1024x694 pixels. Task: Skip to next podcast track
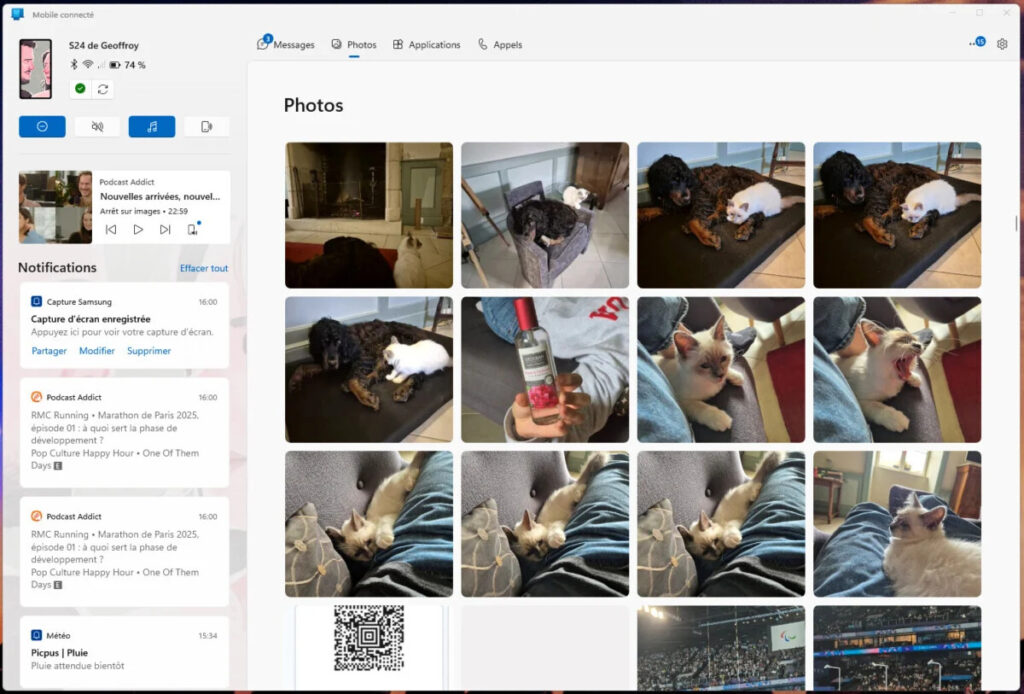[165, 230]
